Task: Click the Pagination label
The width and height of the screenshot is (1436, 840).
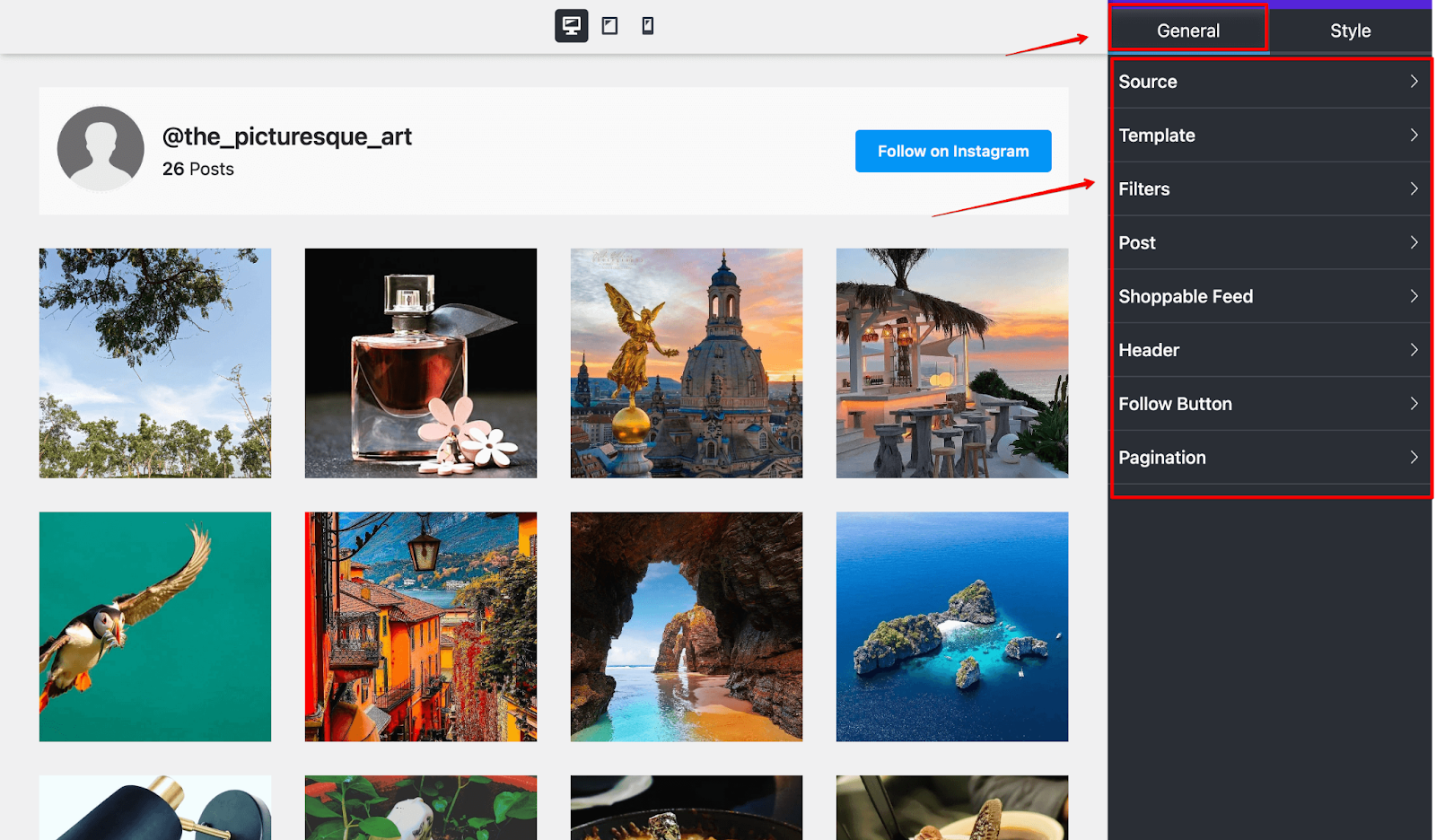Action: coord(1162,458)
